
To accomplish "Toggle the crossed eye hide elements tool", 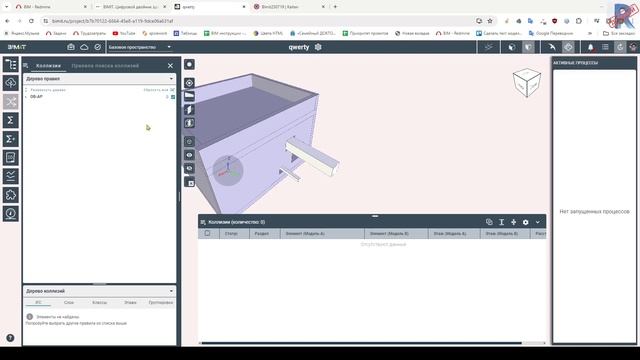I will click(x=189, y=169).
